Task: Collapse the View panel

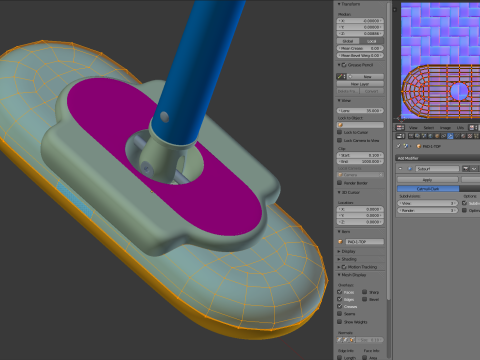Action: pos(339,100)
